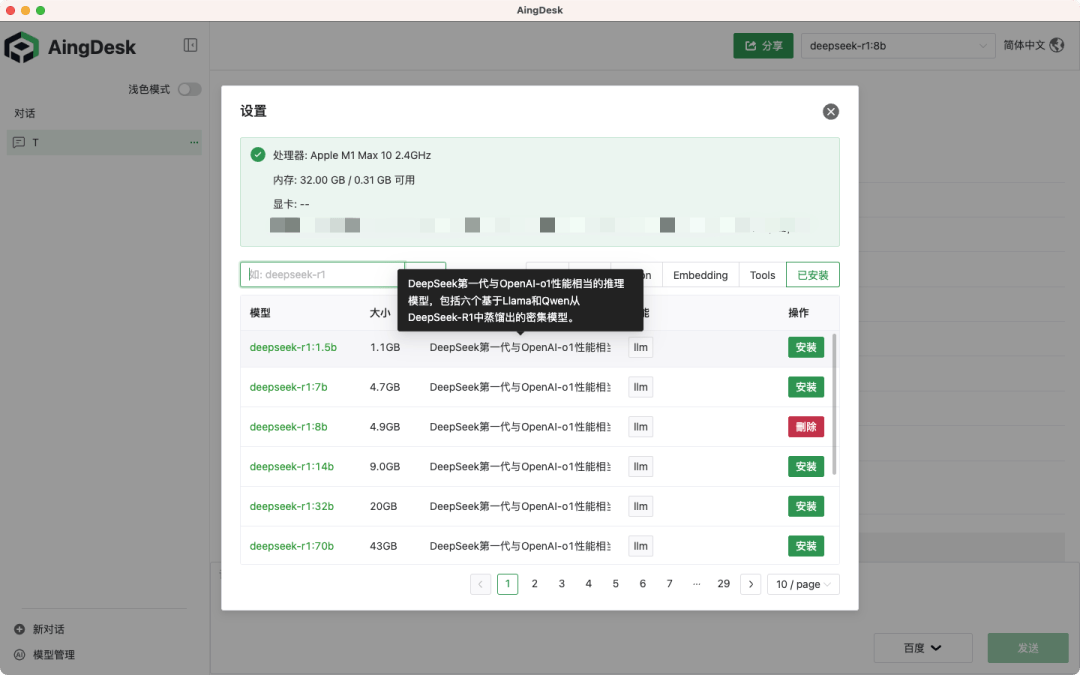Screen dimensions: 1080x675
Task: Click the 模型 column header
Action: click(260, 313)
